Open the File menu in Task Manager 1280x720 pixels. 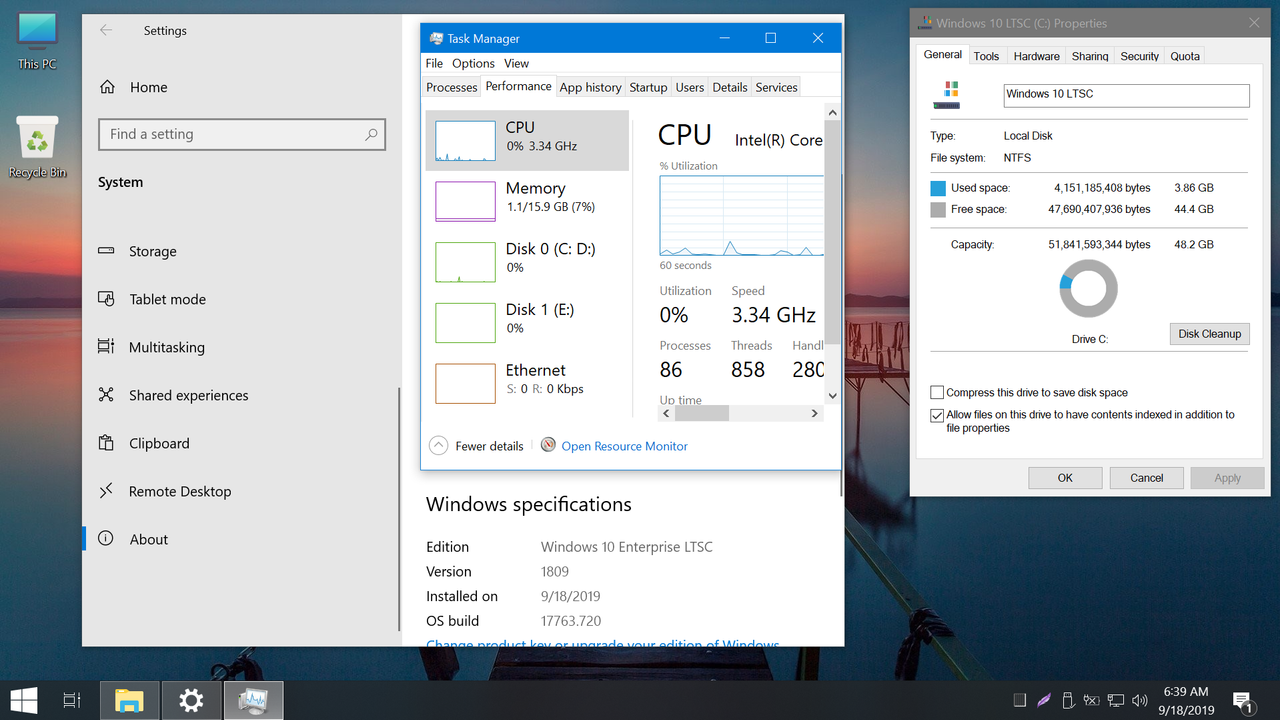434,63
